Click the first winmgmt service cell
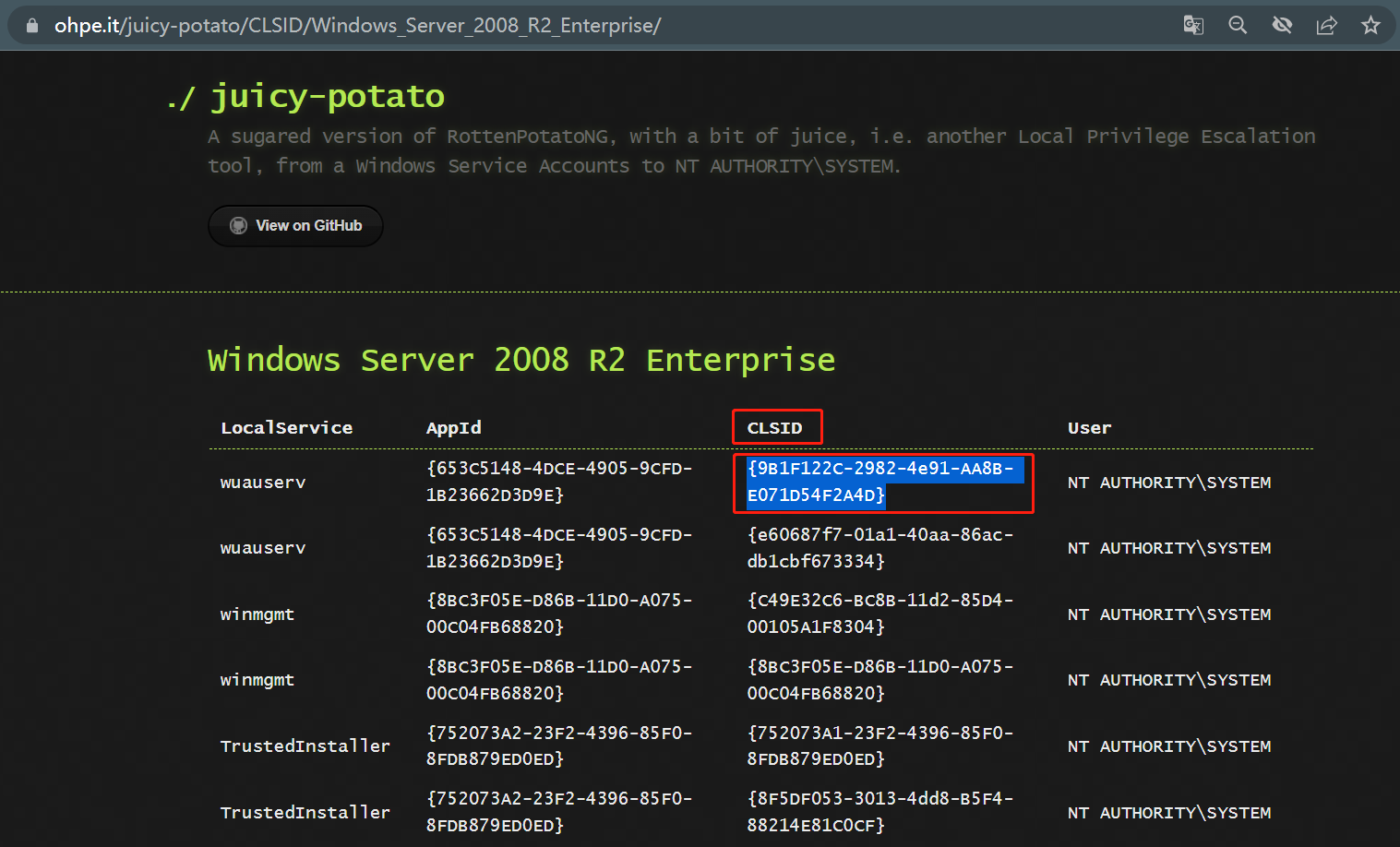This screenshot has height=847, width=1400. point(257,614)
